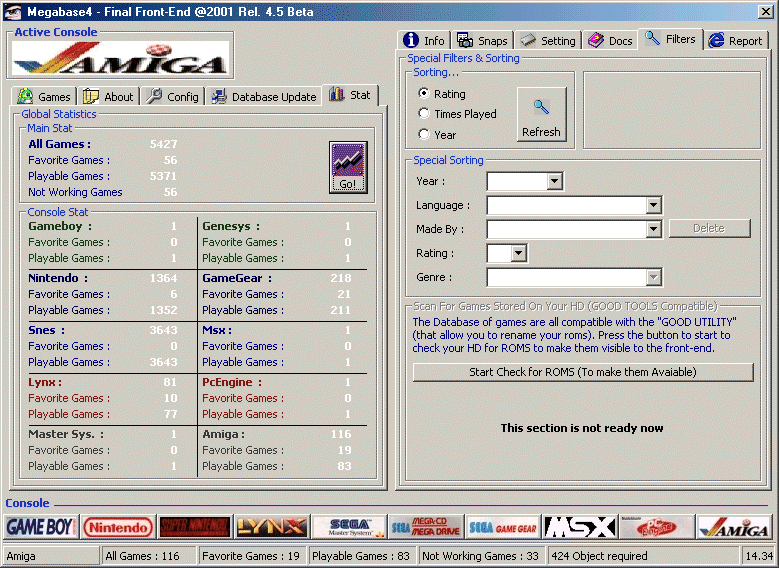Image resolution: width=779 pixels, height=568 pixels.
Task: Click the 'PcEngine :' console stat heading
Action: point(232,382)
